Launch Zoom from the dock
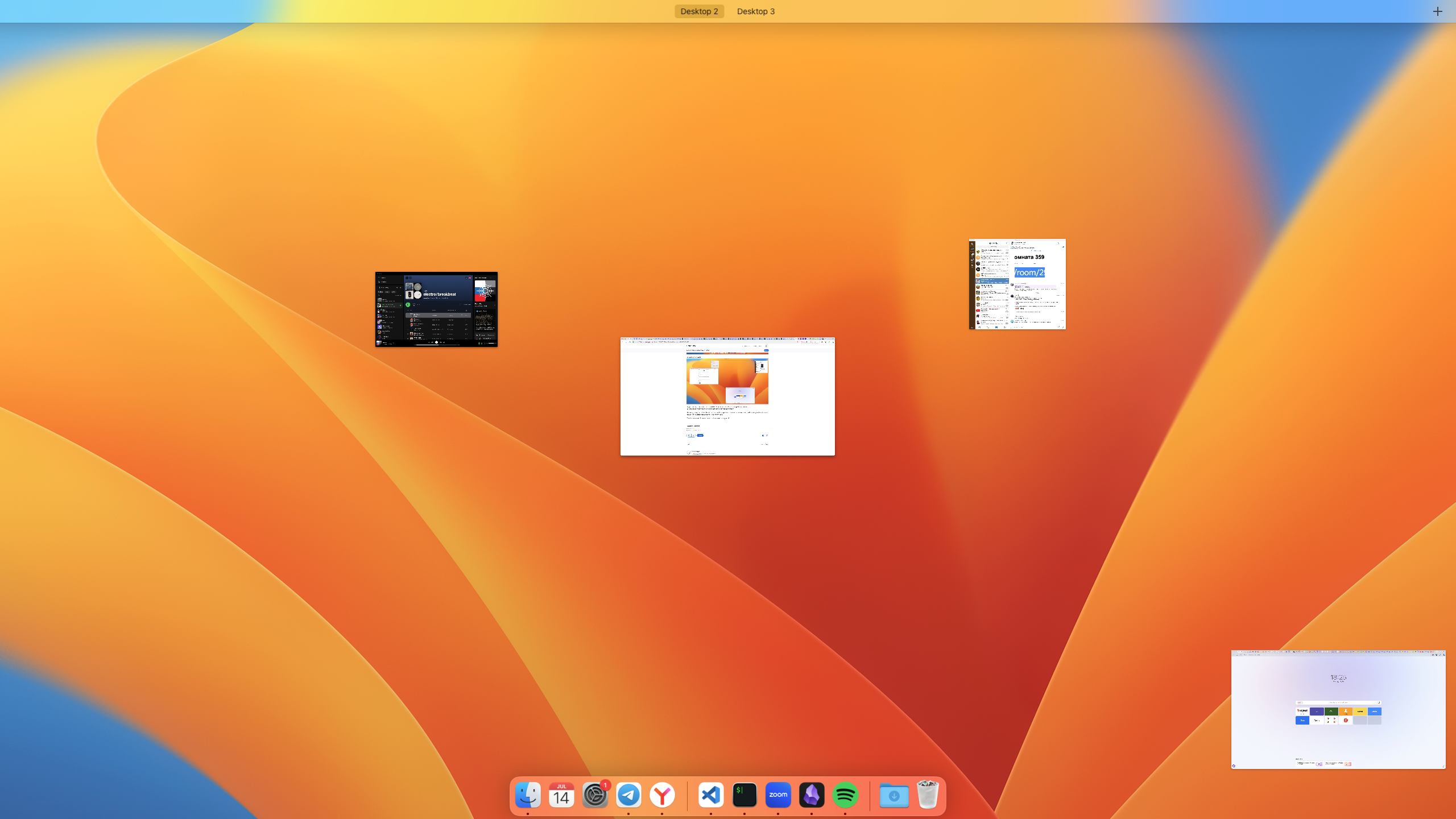 (778, 795)
